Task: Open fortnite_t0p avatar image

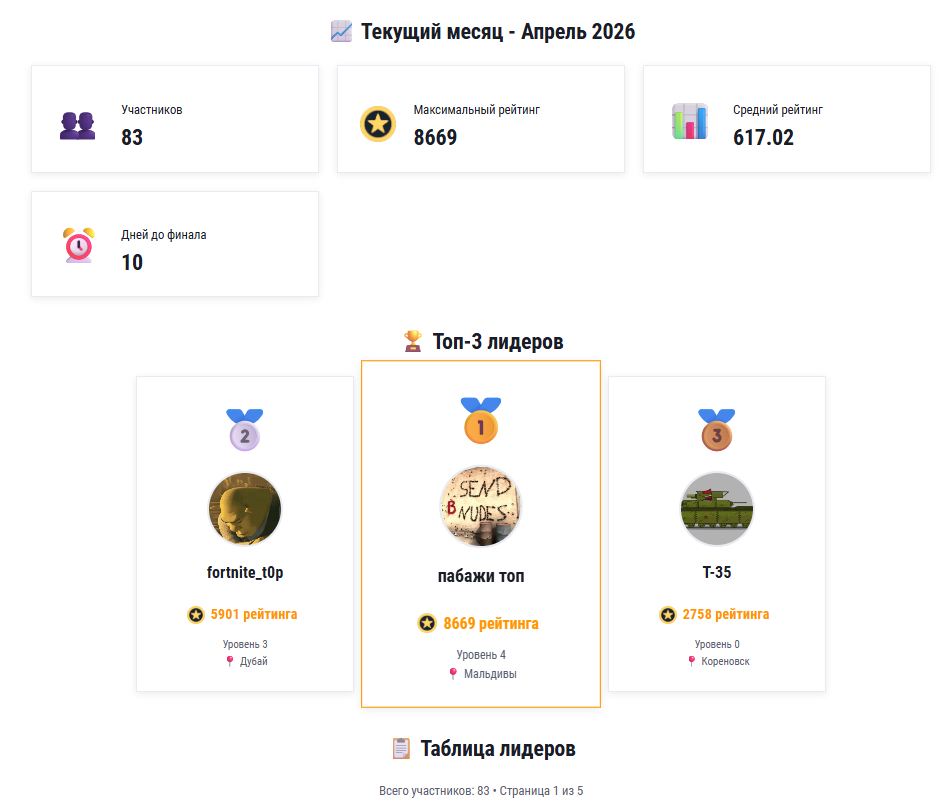Action: click(x=245, y=509)
